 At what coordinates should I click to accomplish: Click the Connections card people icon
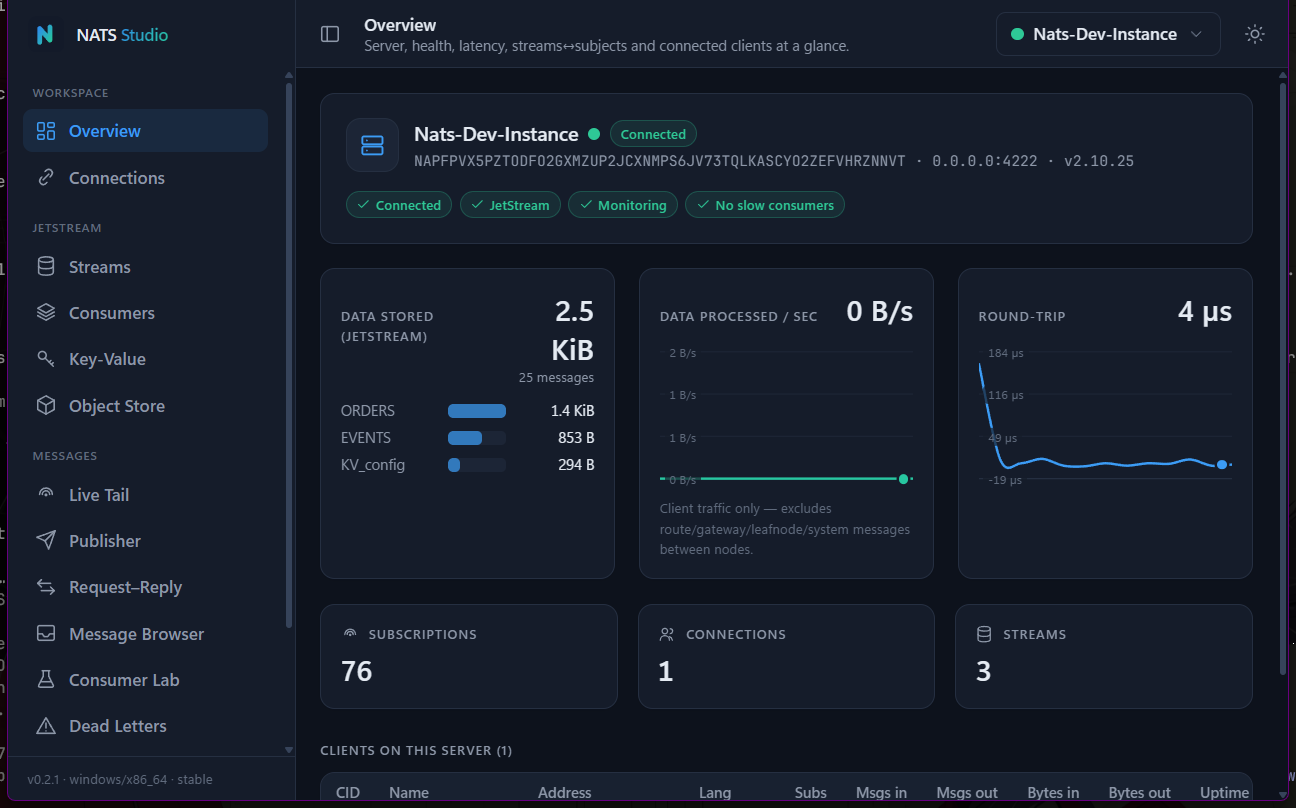(667, 634)
